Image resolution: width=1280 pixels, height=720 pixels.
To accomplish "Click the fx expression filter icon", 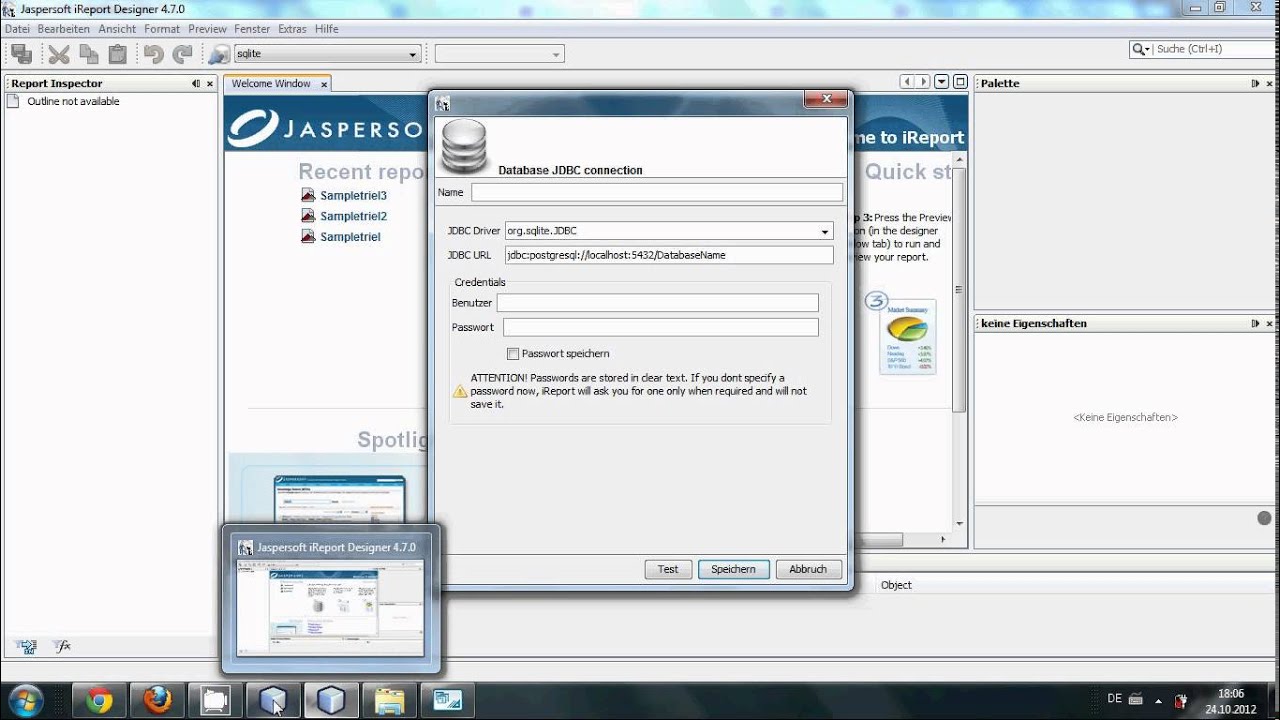I will 62,646.
